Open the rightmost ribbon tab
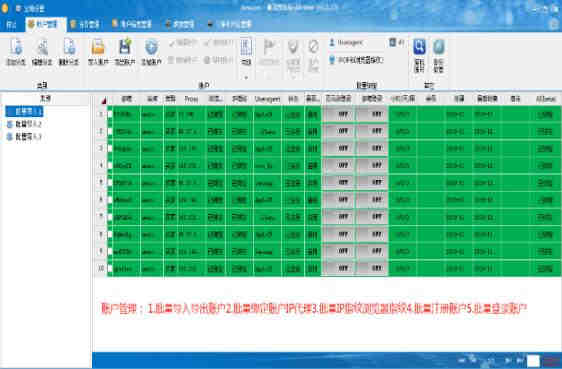 229,24
